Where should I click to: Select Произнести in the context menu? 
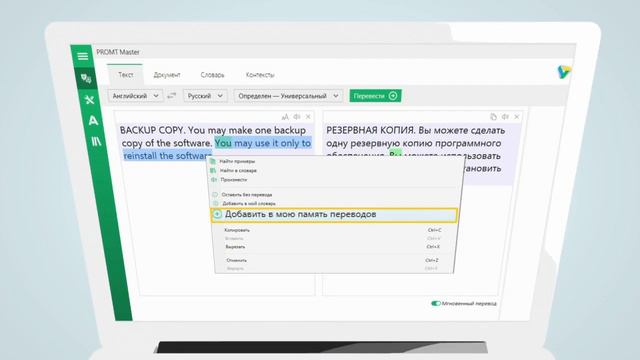point(233,180)
